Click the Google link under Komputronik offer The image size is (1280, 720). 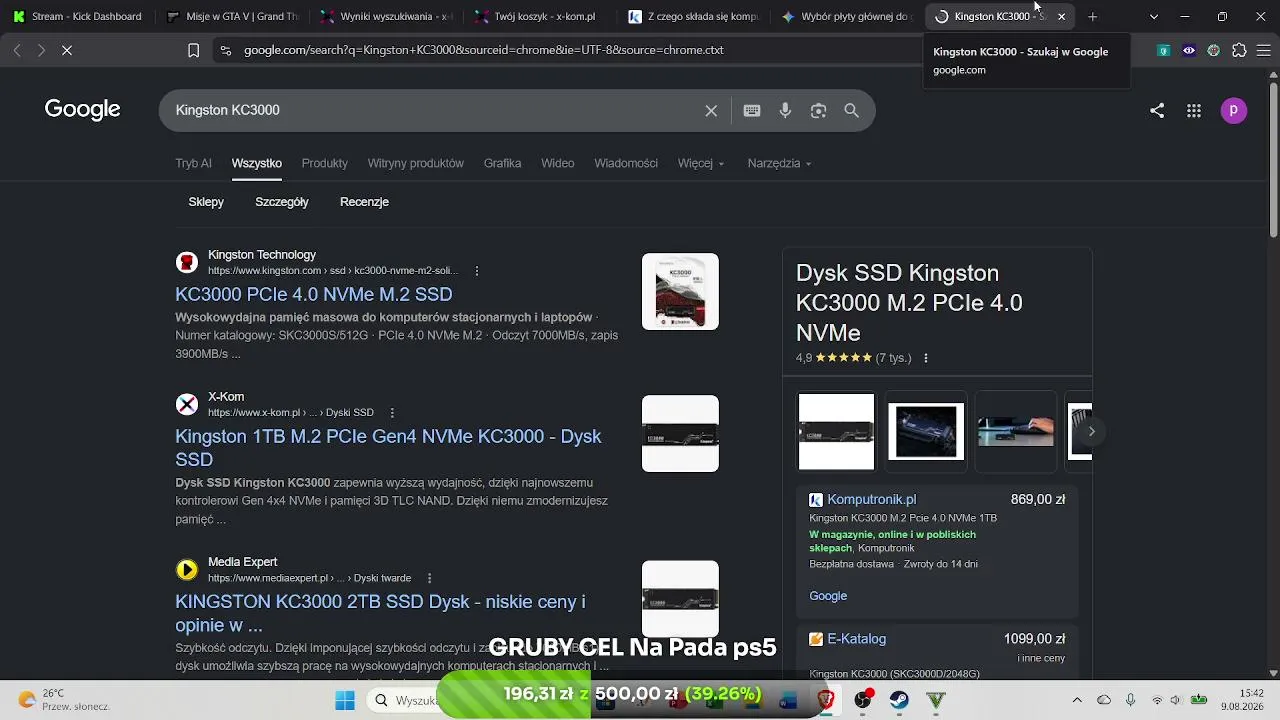pos(828,596)
